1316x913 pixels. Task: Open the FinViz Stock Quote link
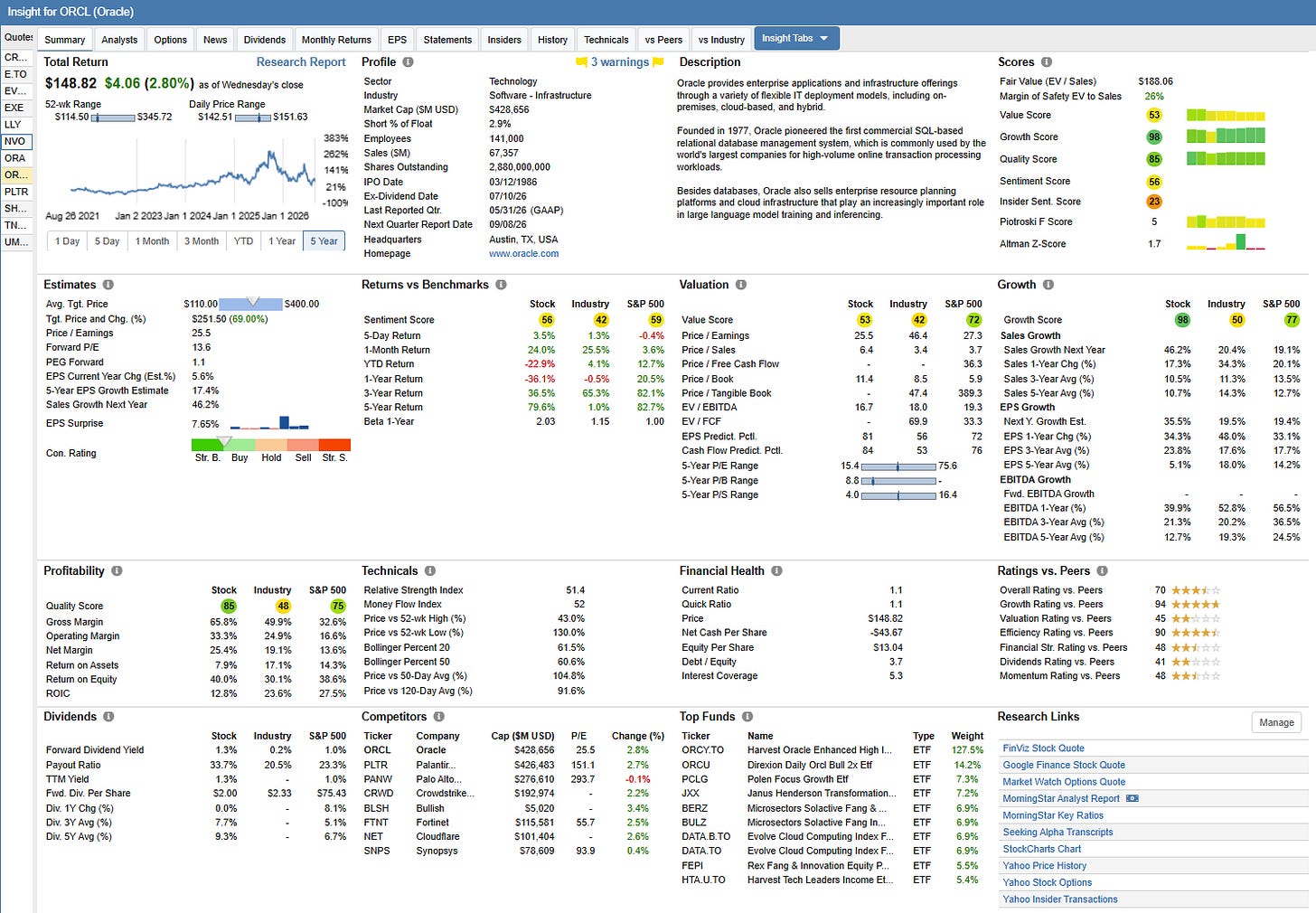(1043, 748)
